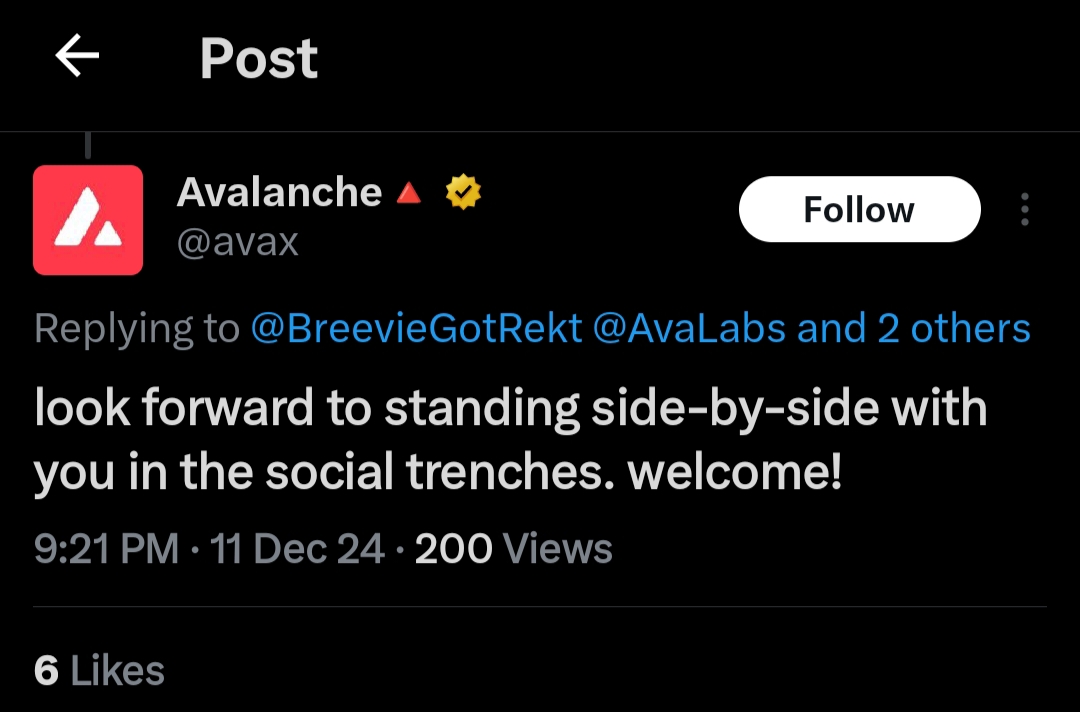
Task: Tap the post text starting "look forward"
Action: pos(510,409)
